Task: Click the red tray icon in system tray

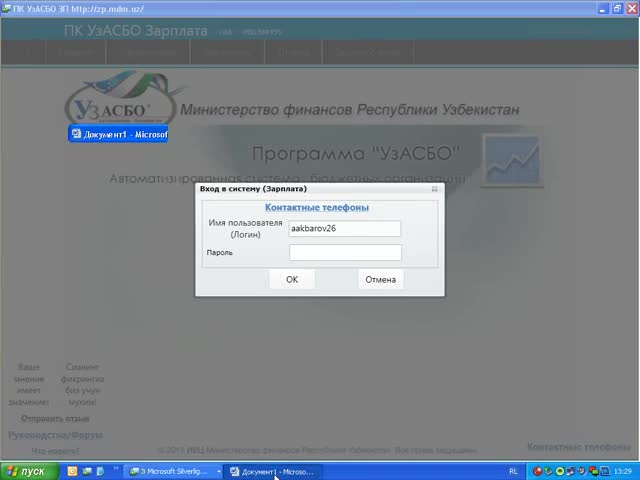Action: tap(537, 471)
